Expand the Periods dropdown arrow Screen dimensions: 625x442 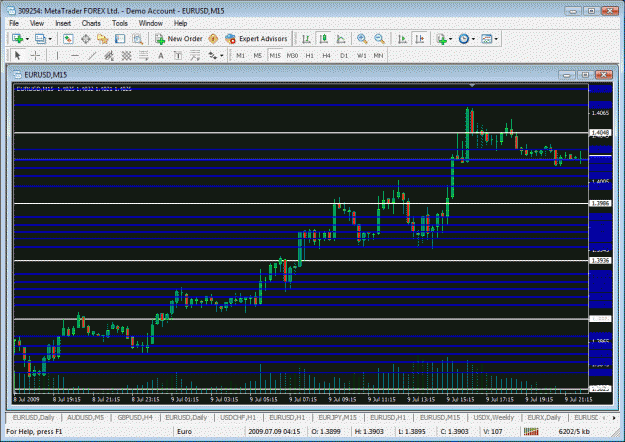[473, 39]
